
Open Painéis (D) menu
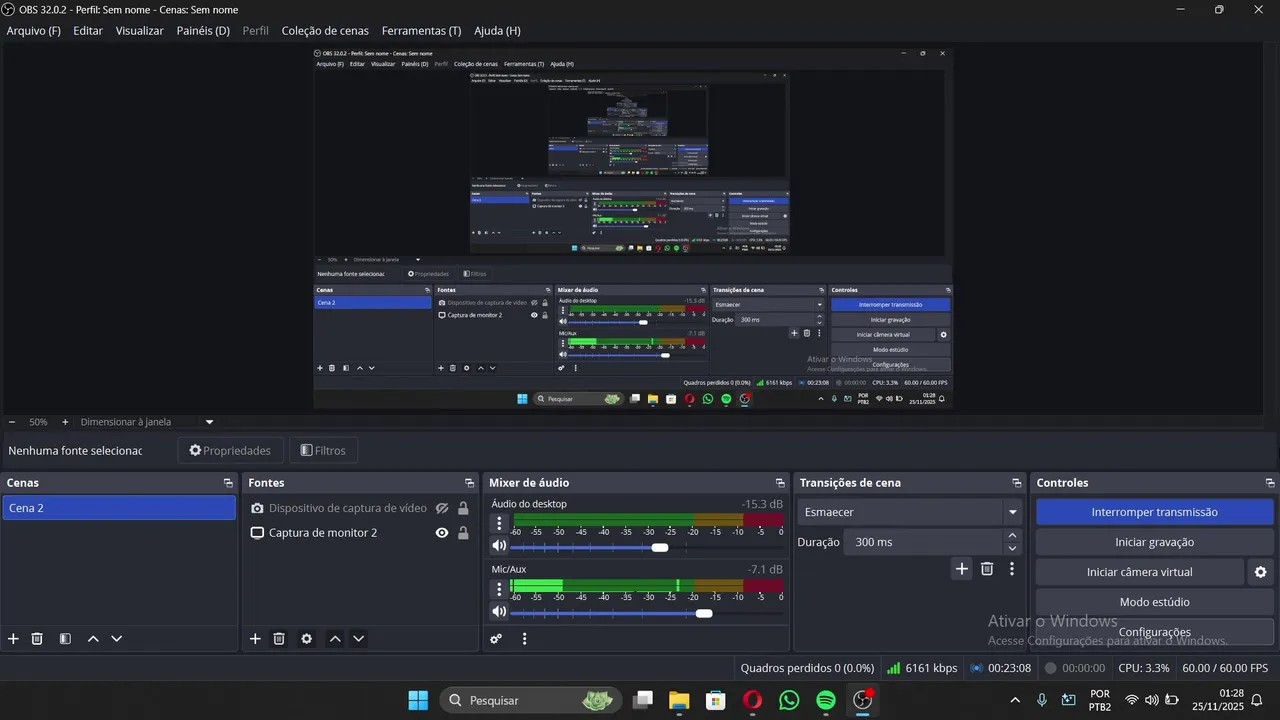click(203, 31)
